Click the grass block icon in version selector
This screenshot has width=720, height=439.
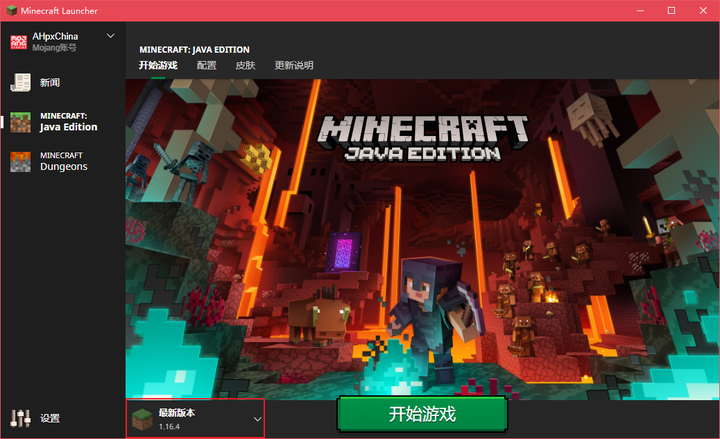(x=142, y=419)
